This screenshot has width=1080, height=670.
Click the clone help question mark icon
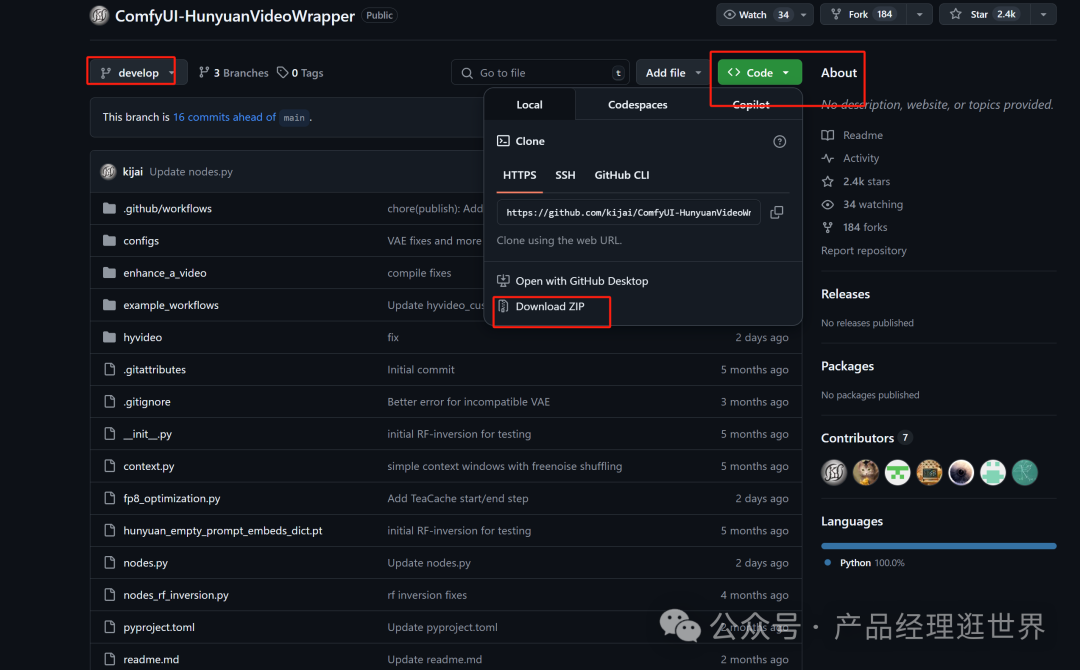click(x=779, y=141)
